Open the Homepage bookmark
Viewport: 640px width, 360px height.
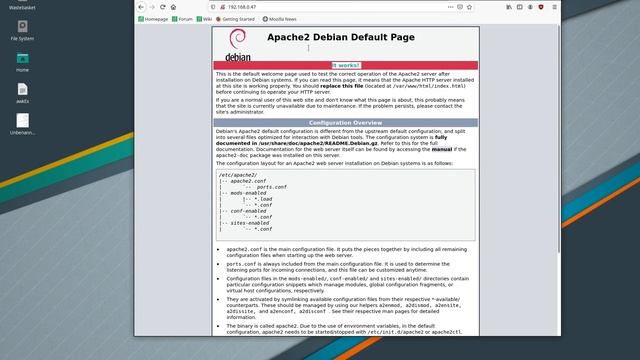(x=153, y=19)
